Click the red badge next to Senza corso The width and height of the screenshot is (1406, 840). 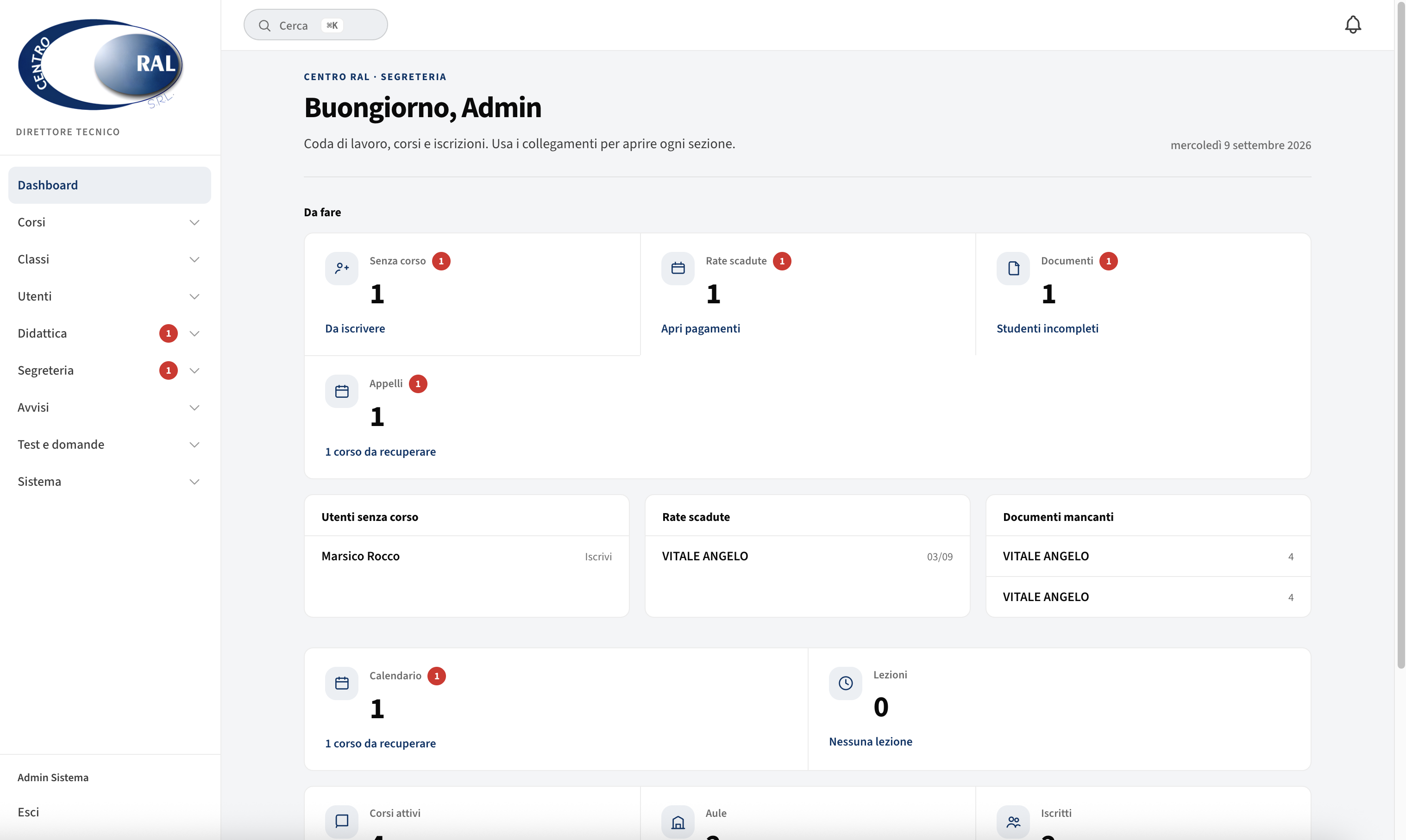(441, 261)
